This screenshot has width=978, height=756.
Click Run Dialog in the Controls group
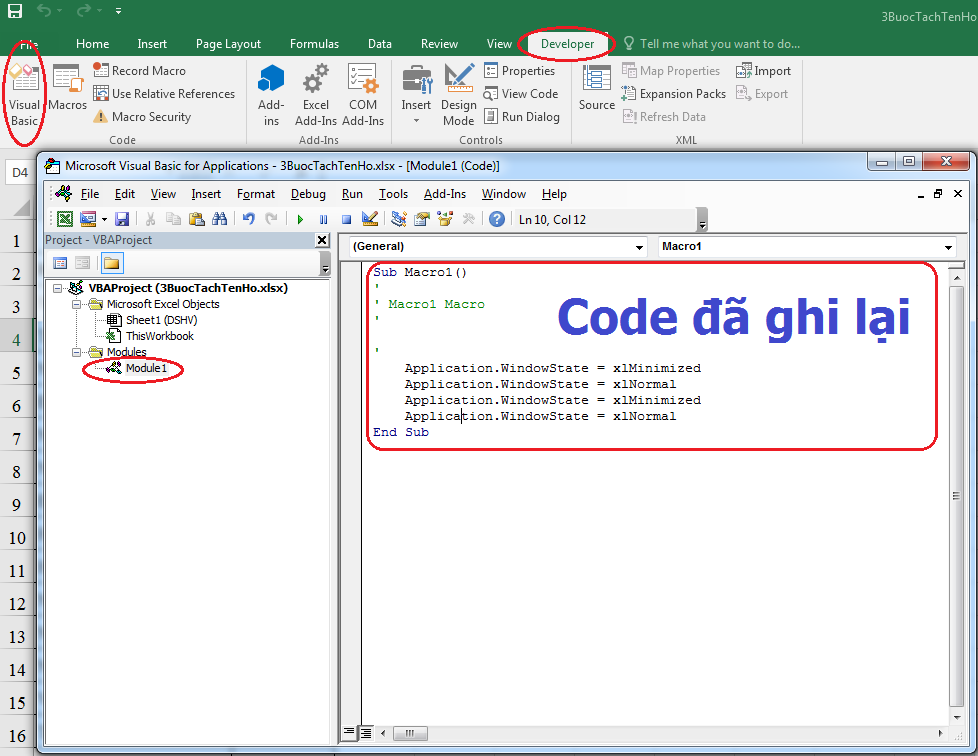click(522, 116)
